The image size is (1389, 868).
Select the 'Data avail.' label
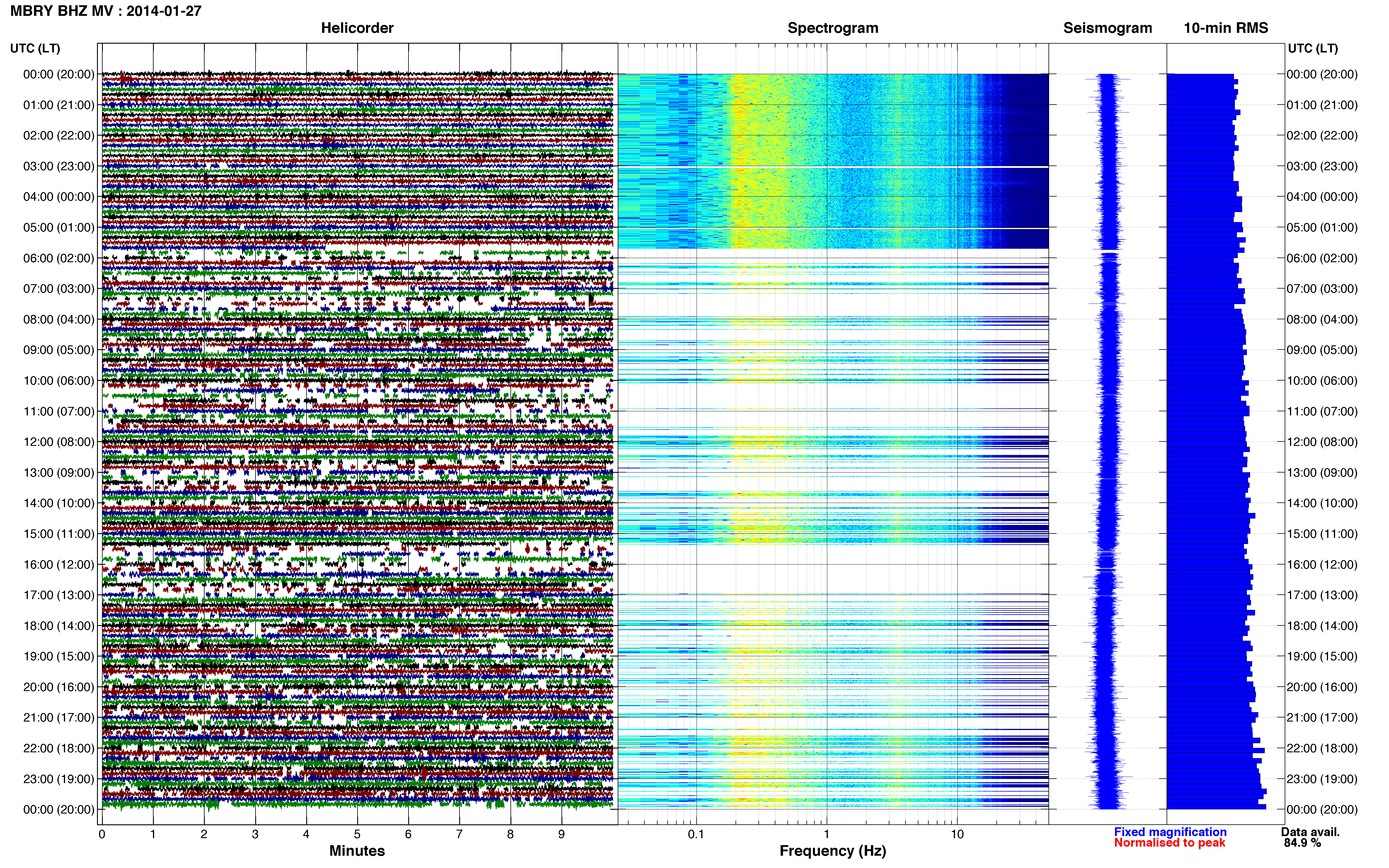(x=1310, y=832)
